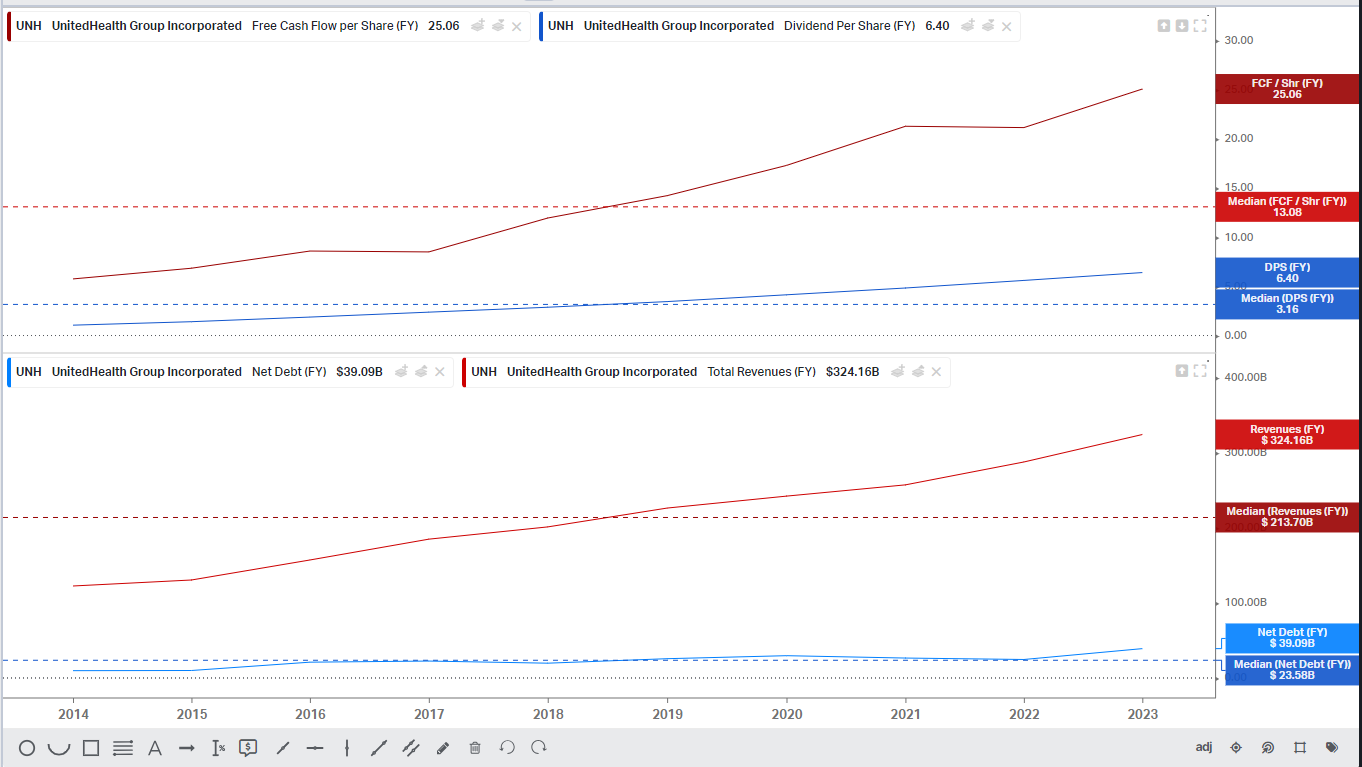Click the FCF / Shr (FY) 25.06 axis label

(x=1287, y=89)
